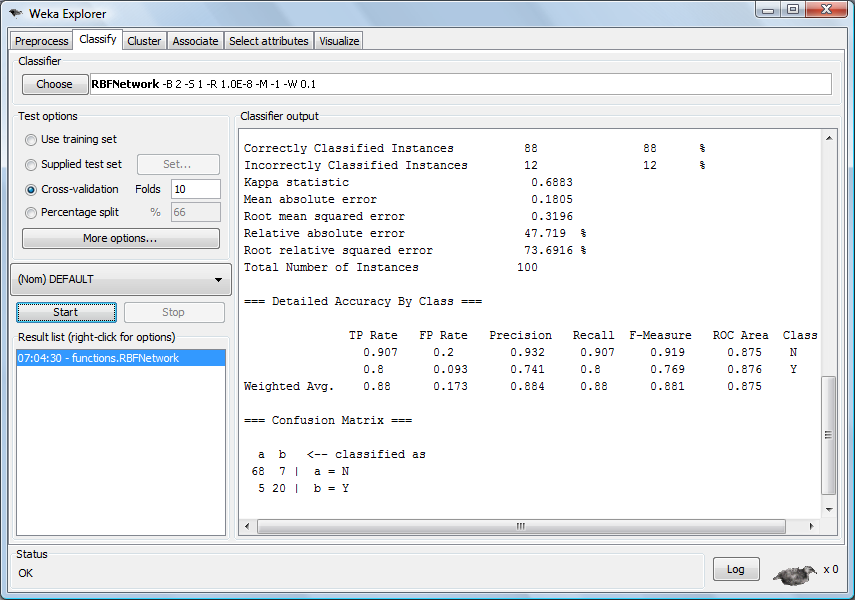Screen dimensions: 855x600
Task: Click the Weka bird icon in status area
Action: [x=793, y=575]
